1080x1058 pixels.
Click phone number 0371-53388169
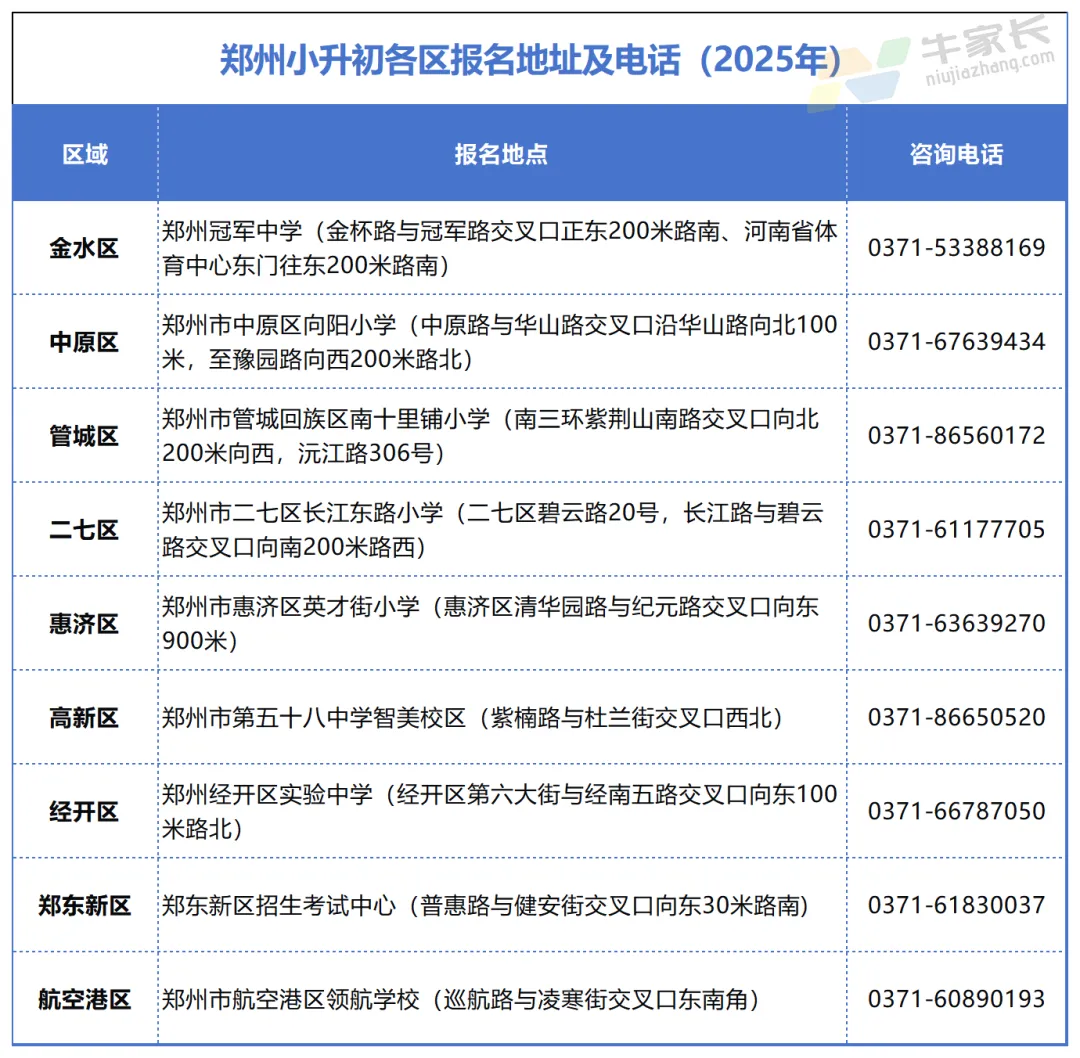[x=957, y=248]
